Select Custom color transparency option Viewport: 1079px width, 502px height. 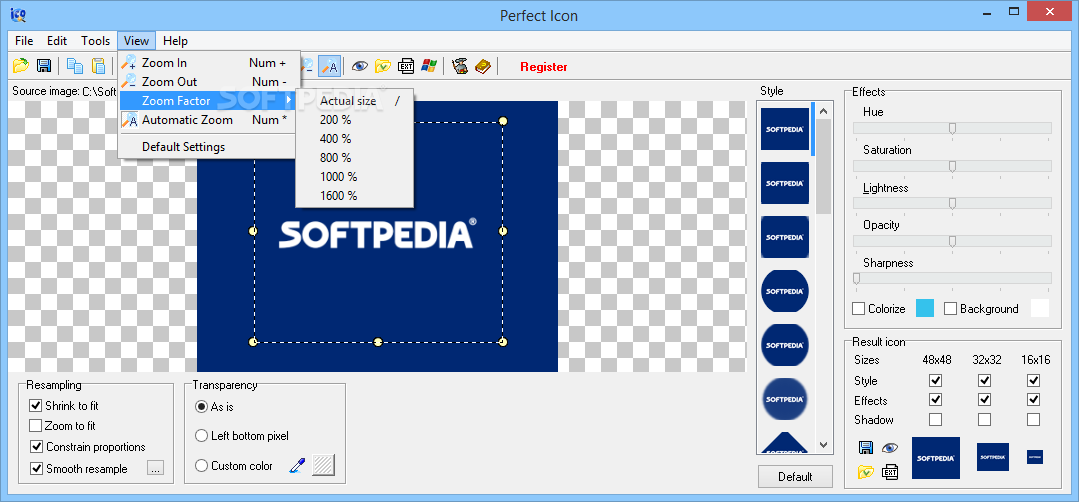pyautogui.click(x=202, y=466)
